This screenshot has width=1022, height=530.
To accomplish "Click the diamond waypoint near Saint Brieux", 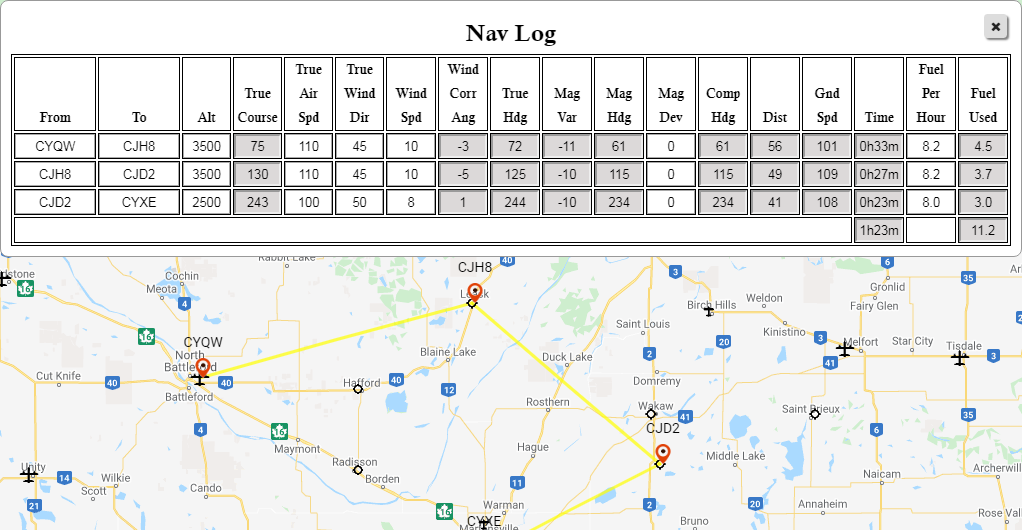I will (815, 414).
